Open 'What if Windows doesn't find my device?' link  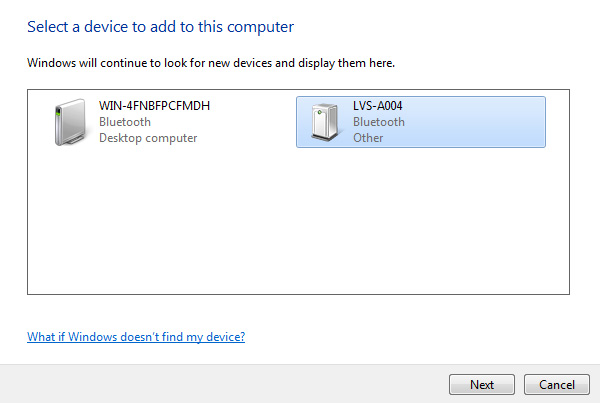coord(136,337)
